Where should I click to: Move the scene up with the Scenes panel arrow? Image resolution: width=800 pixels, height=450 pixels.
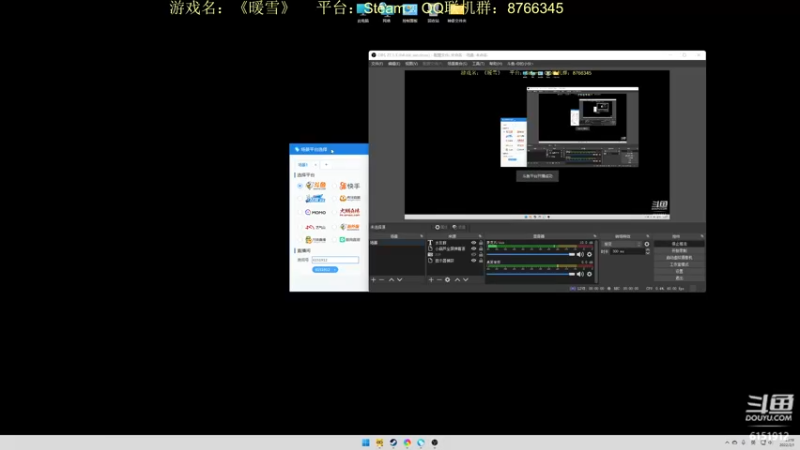[391, 280]
